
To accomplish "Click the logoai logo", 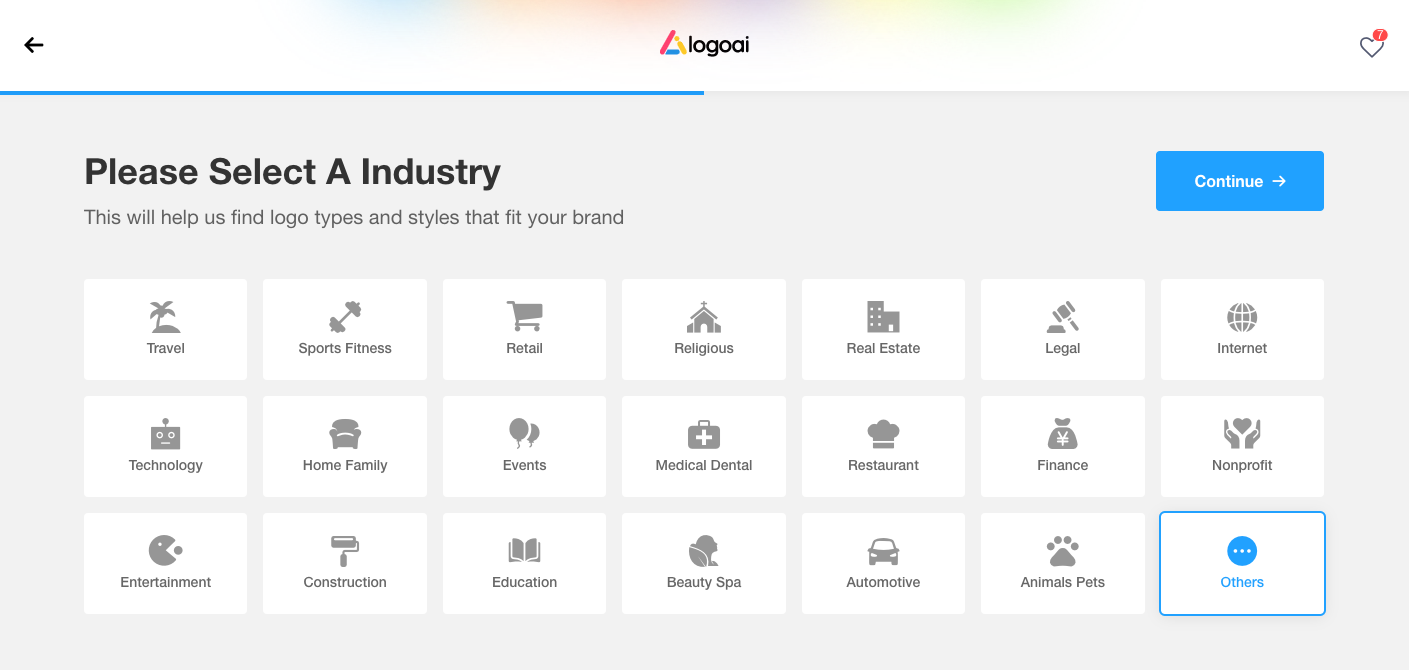I will point(704,44).
